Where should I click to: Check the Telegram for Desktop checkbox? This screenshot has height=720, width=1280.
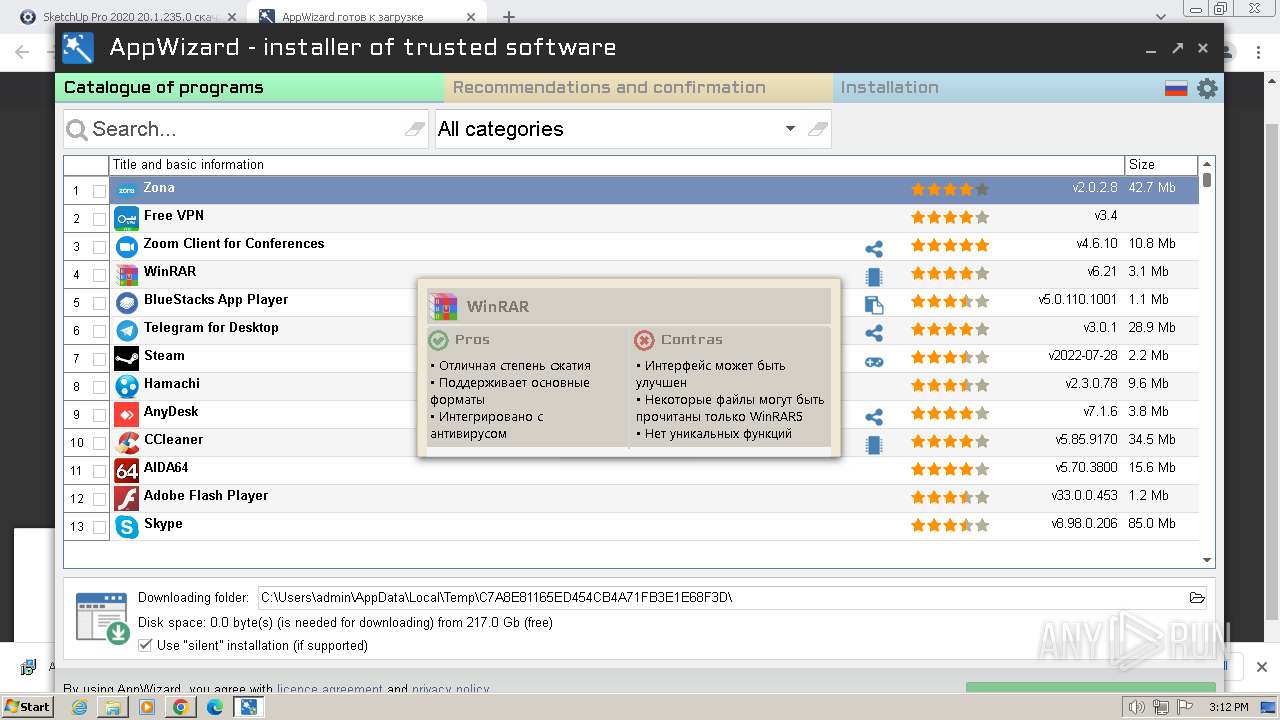[x=99, y=331]
